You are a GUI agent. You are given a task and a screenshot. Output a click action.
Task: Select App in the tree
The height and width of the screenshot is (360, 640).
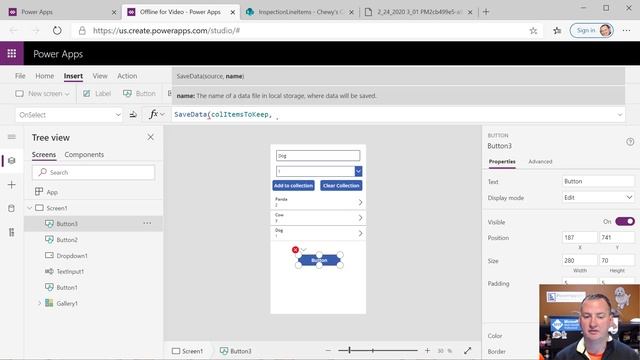tap(52, 192)
